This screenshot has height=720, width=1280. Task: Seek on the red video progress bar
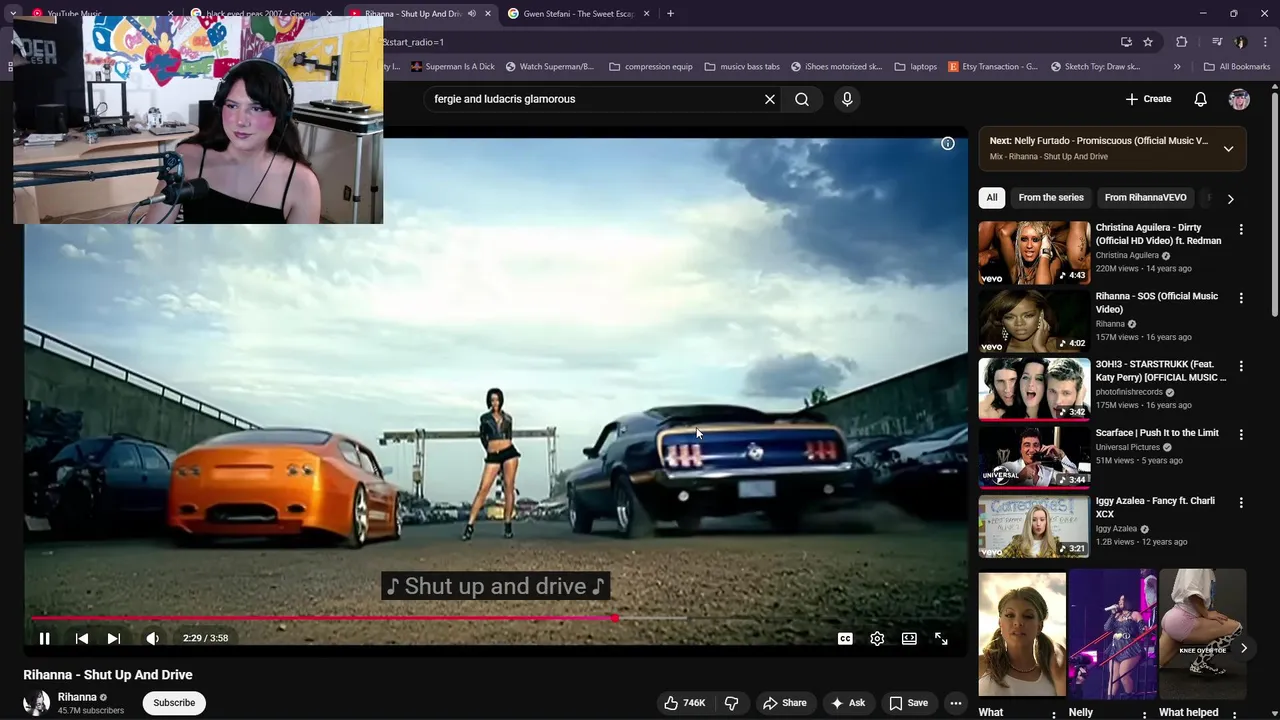pyautogui.click(x=496, y=618)
